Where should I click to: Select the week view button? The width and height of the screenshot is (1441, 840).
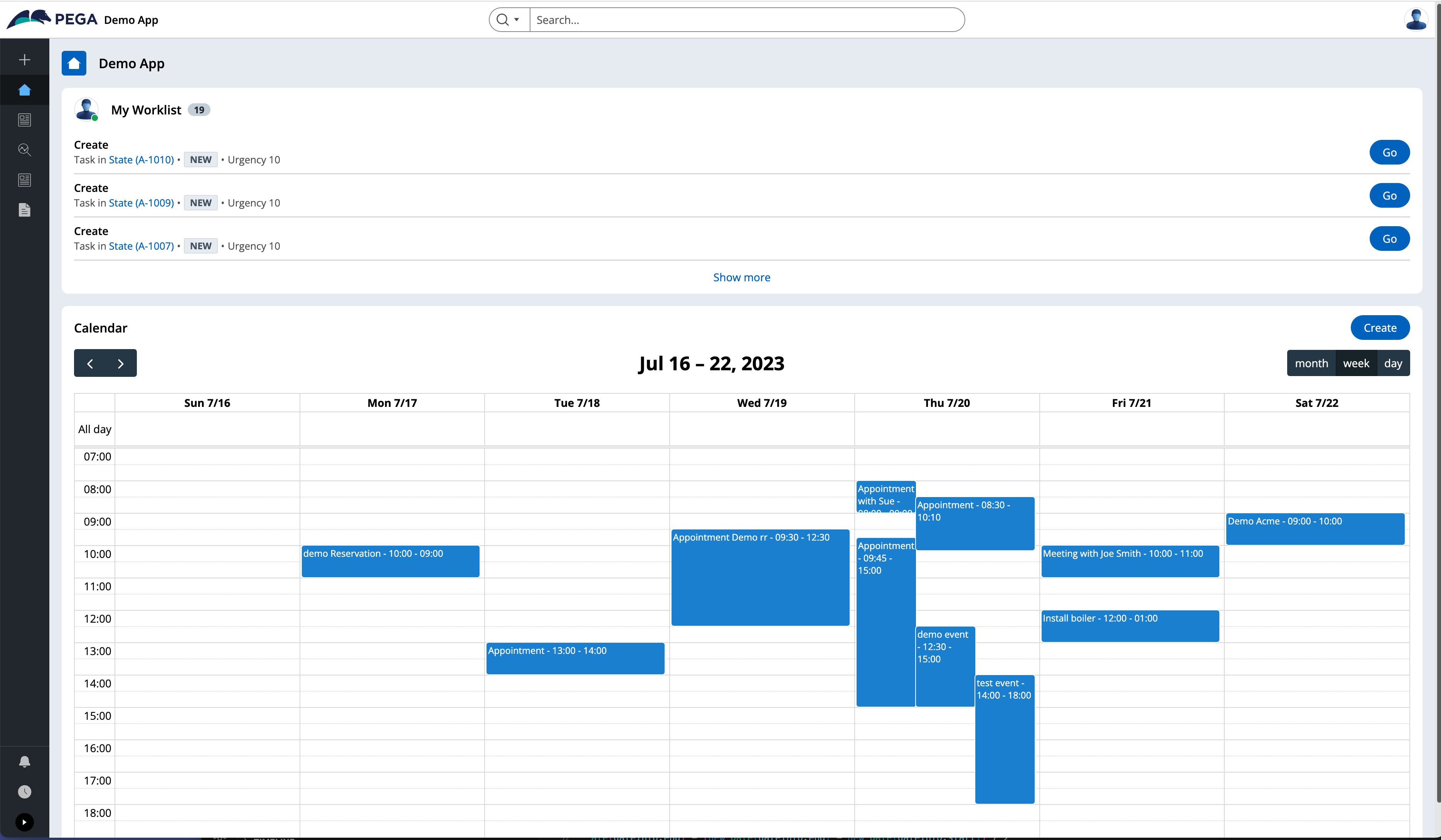[1355, 363]
